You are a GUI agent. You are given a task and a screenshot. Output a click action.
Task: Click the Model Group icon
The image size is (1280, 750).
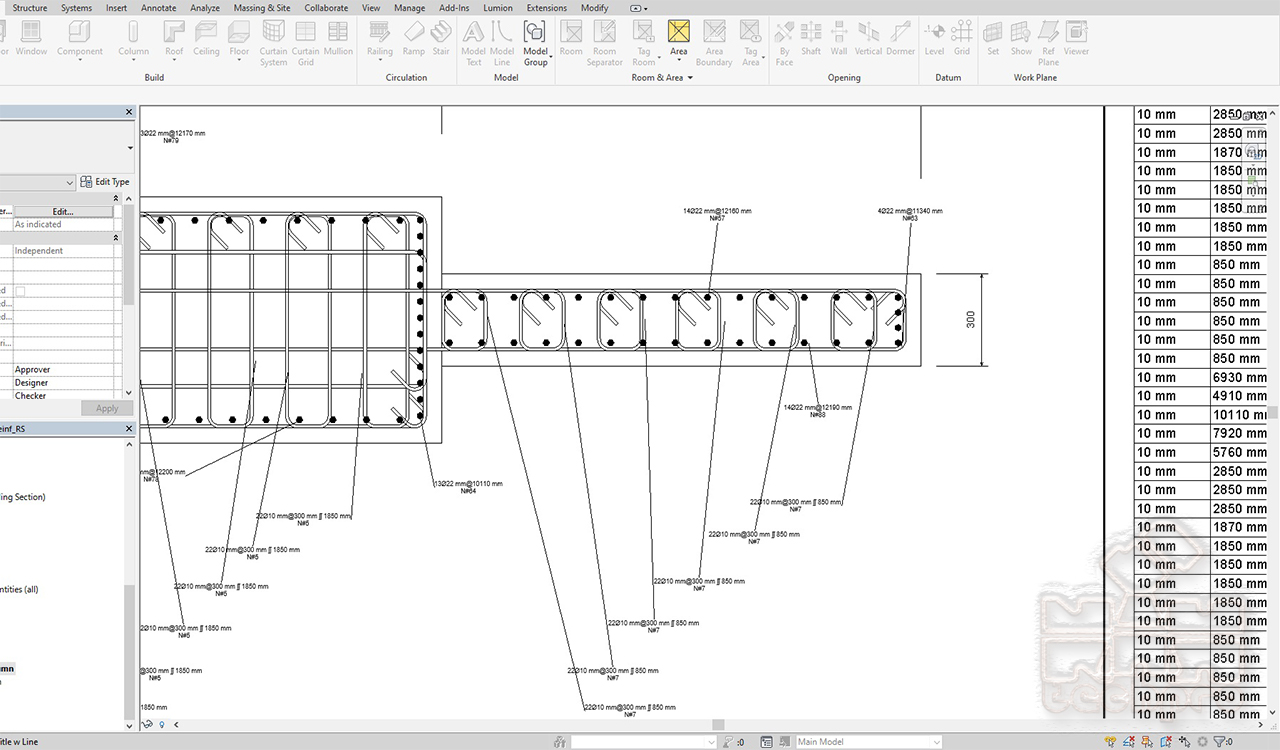[535, 33]
